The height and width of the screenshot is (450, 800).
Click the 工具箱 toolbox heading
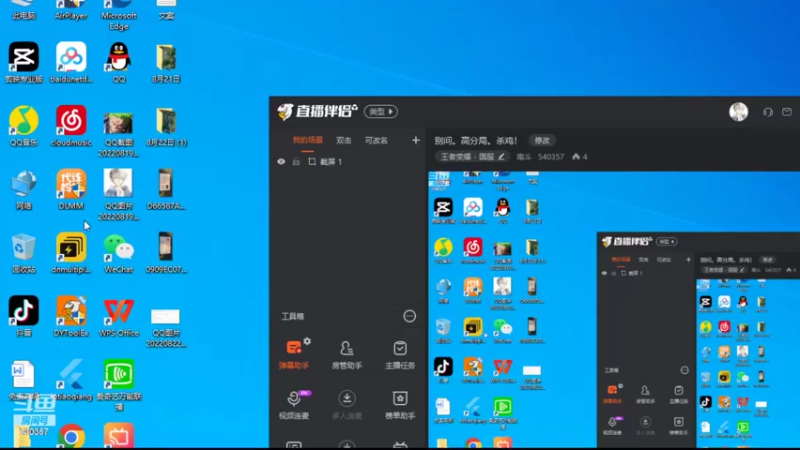293,316
